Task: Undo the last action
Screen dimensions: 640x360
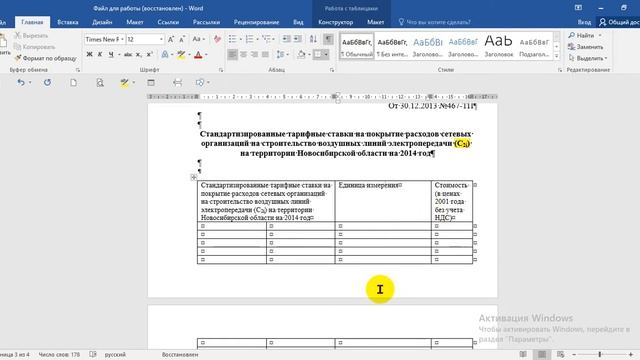Action: click(x=21, y=82)
